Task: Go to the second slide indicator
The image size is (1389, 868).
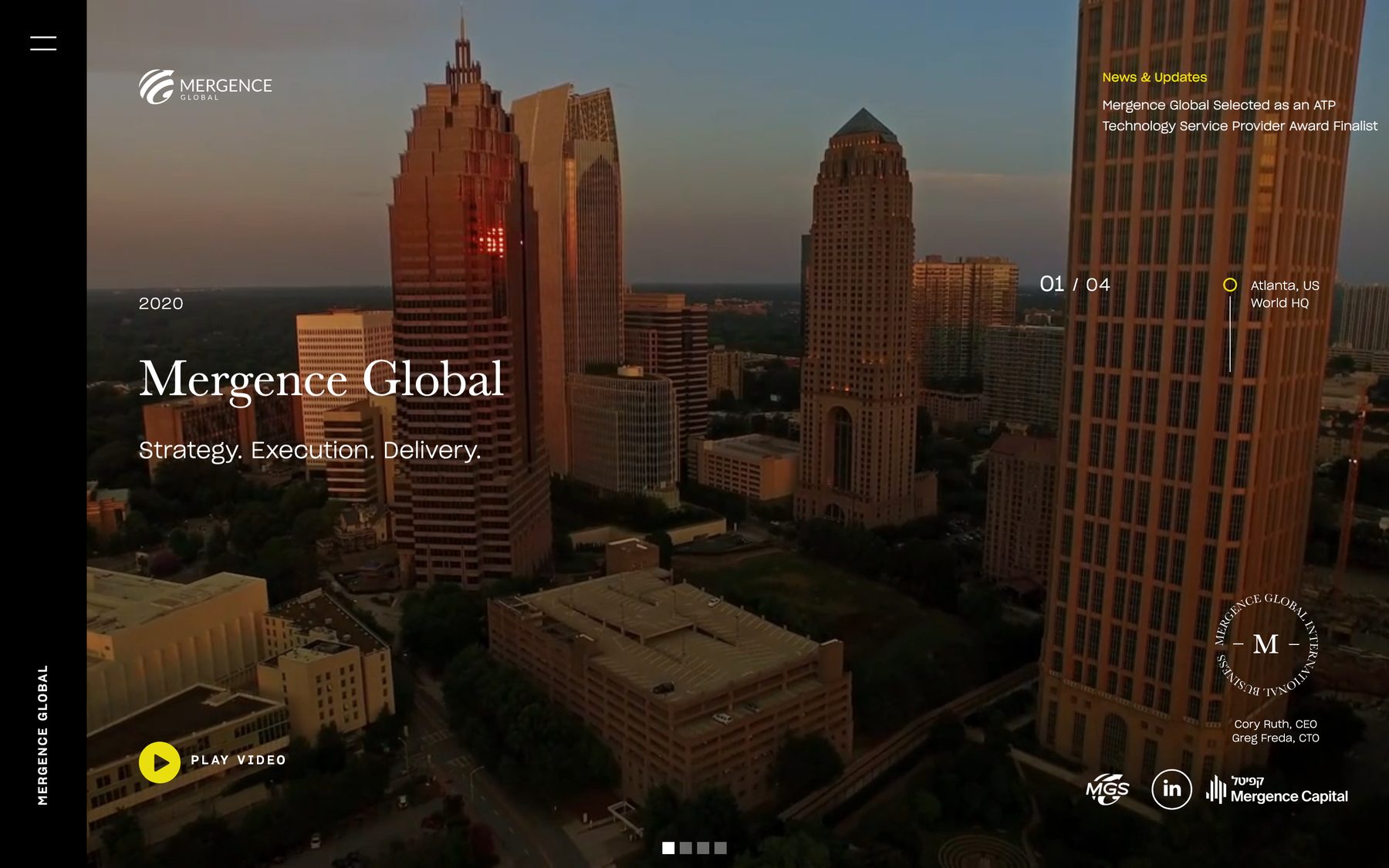Action: (685, 848)
